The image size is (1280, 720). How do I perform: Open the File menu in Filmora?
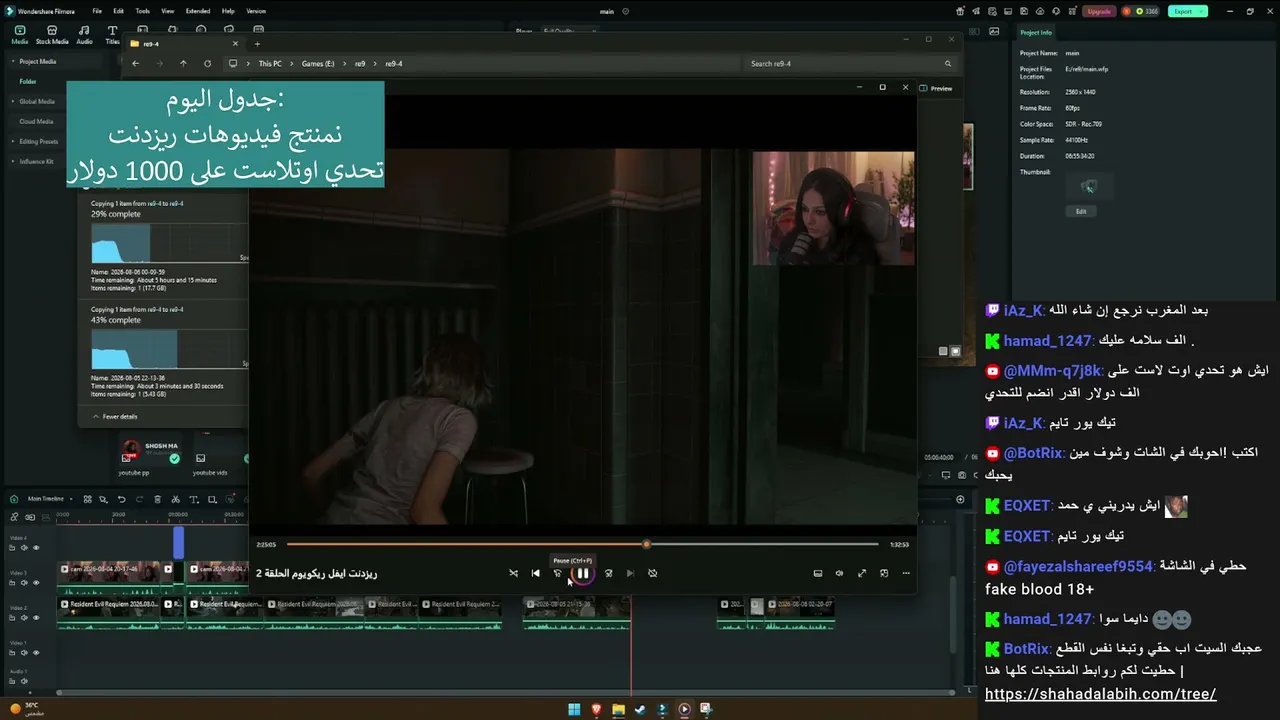pos(97,11)
